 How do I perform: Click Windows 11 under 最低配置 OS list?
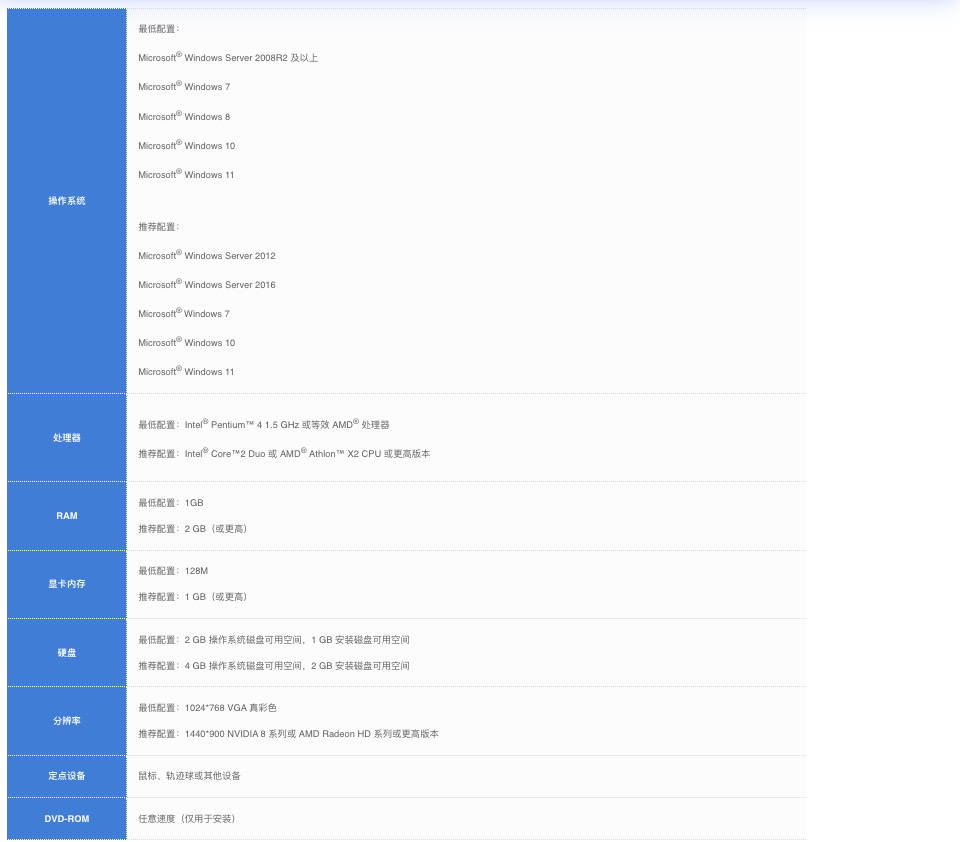tap(186, 174)
